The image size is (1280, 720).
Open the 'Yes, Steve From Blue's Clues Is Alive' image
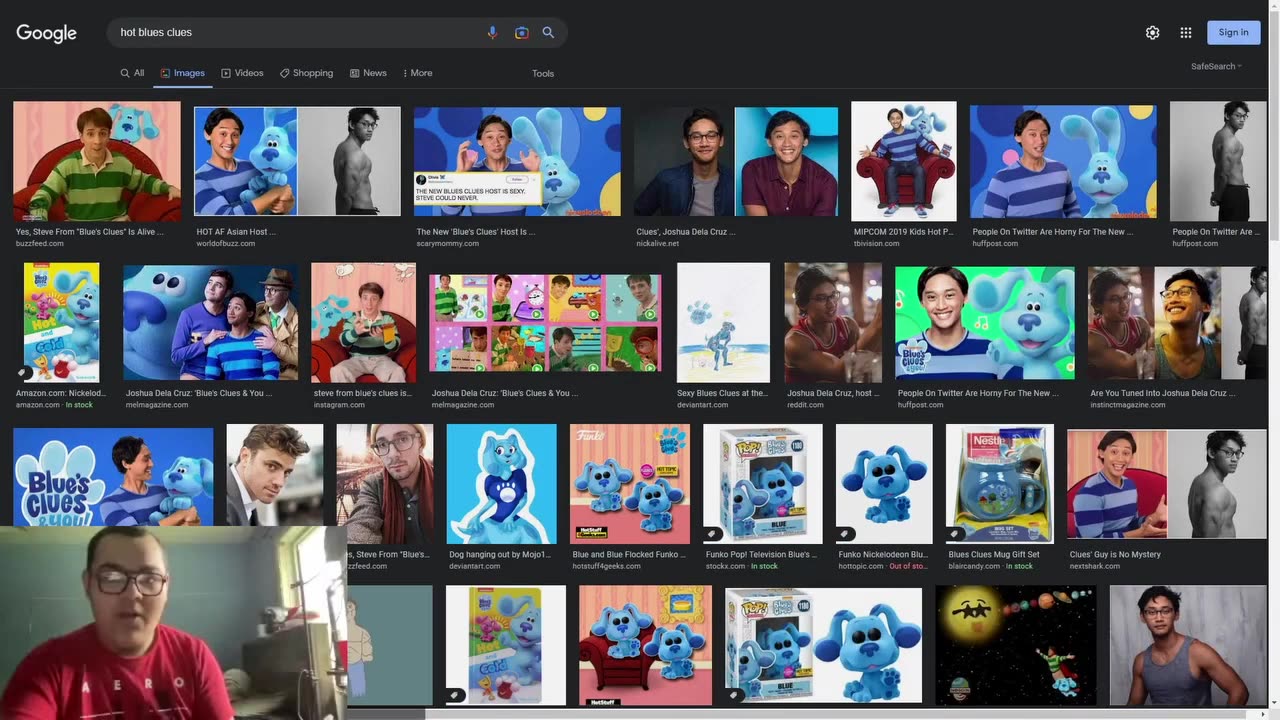(x=97, y=161)
